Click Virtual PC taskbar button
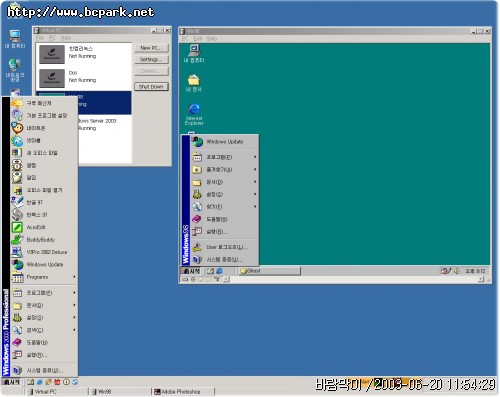Image resolution: width=500 pixels, height=397 pixels. [x=57, y=392]
